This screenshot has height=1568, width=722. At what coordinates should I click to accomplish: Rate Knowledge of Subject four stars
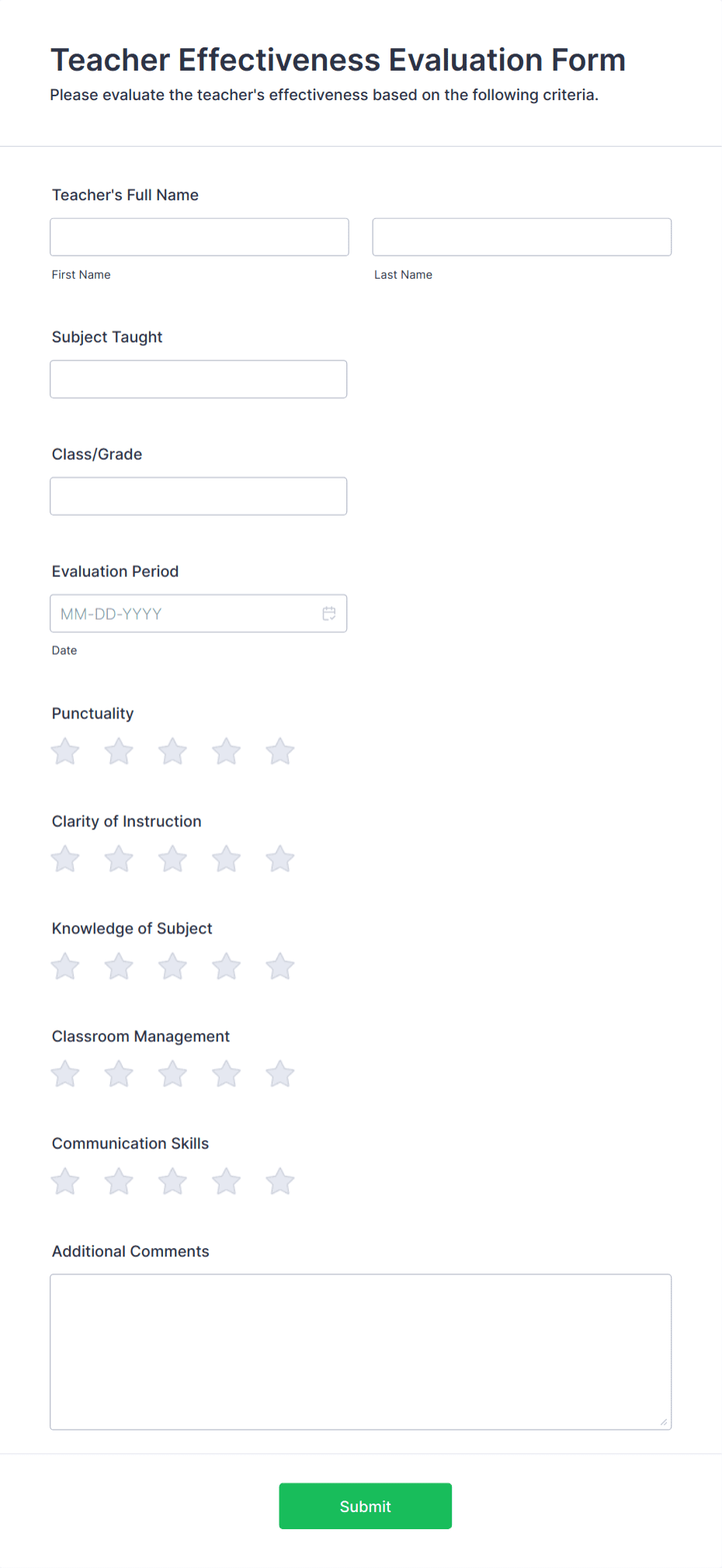[226, 966]
